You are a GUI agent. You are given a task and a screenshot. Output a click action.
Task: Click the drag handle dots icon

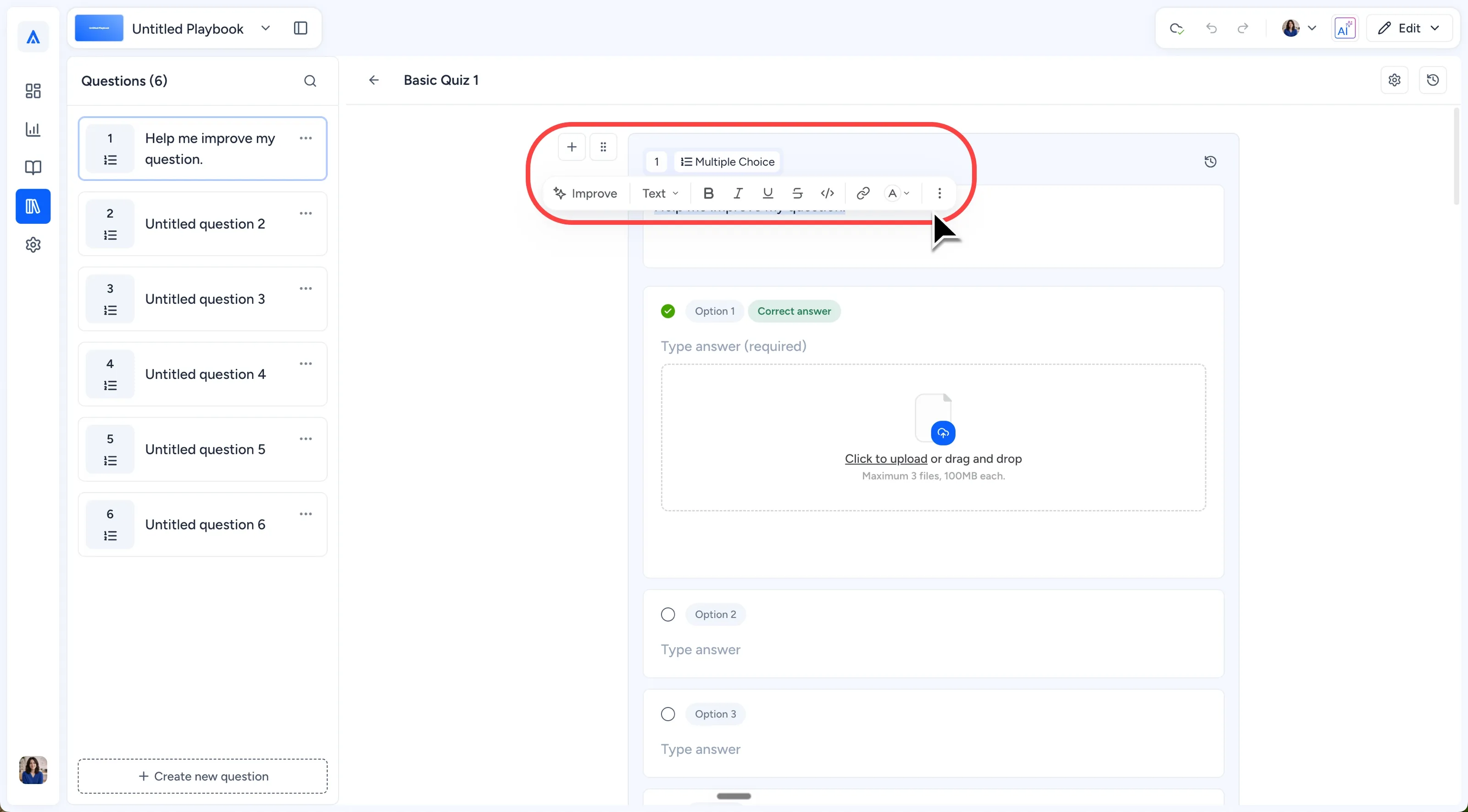click(x=604, y=147)
